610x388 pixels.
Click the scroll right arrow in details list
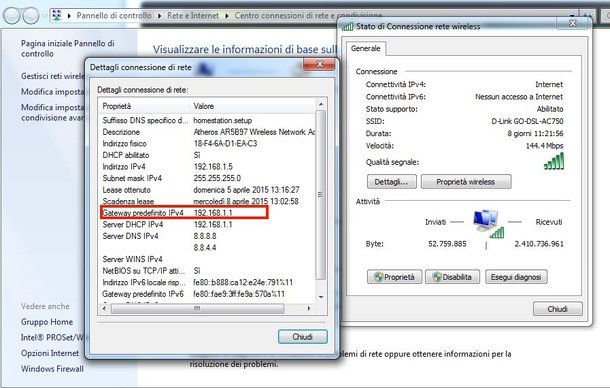[309, 309]
